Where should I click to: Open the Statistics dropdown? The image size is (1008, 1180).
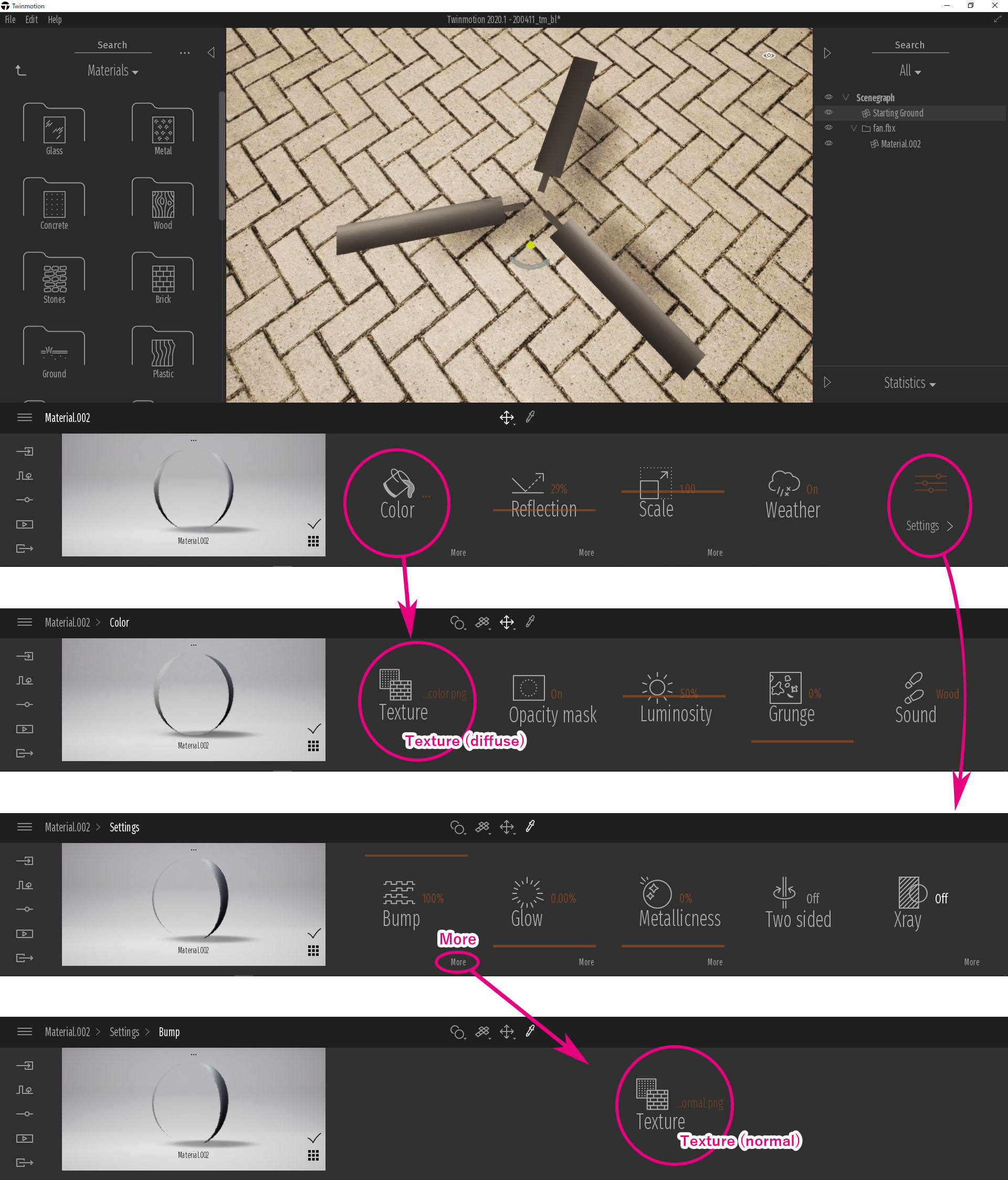909,383
